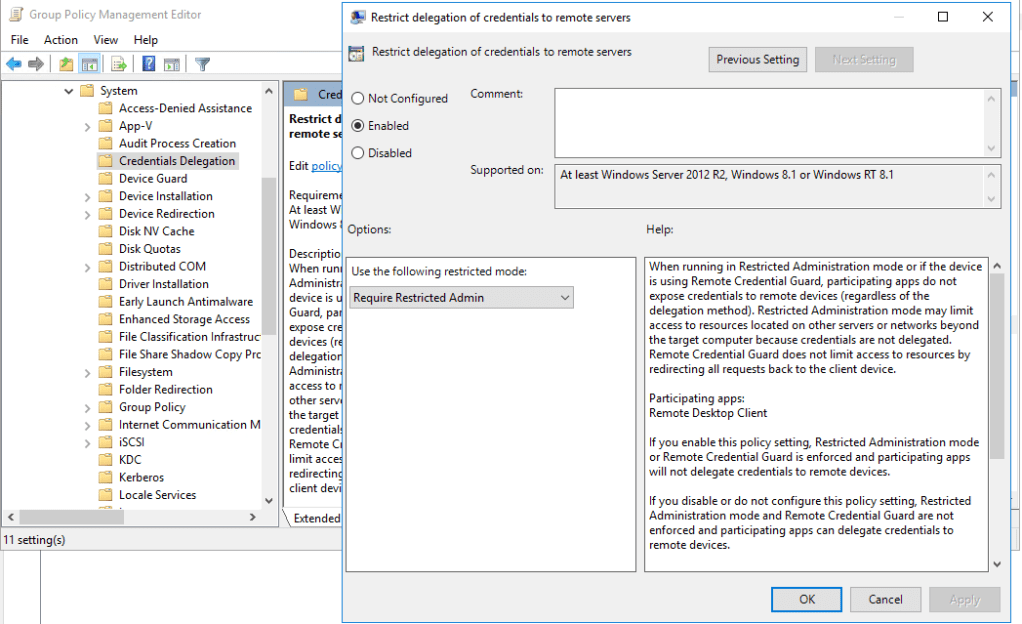Open Help via blue question mark icon
Viewport: 1022px width, 624px height.
pyautogui.click(x=148, y=64)
